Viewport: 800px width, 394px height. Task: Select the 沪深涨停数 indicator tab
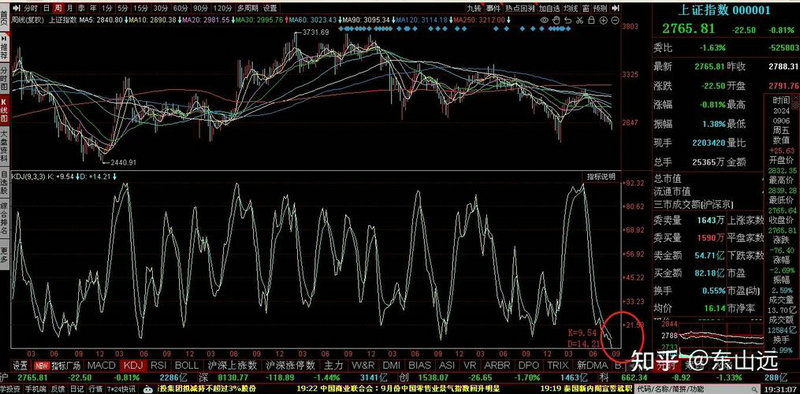pos(290,365)
